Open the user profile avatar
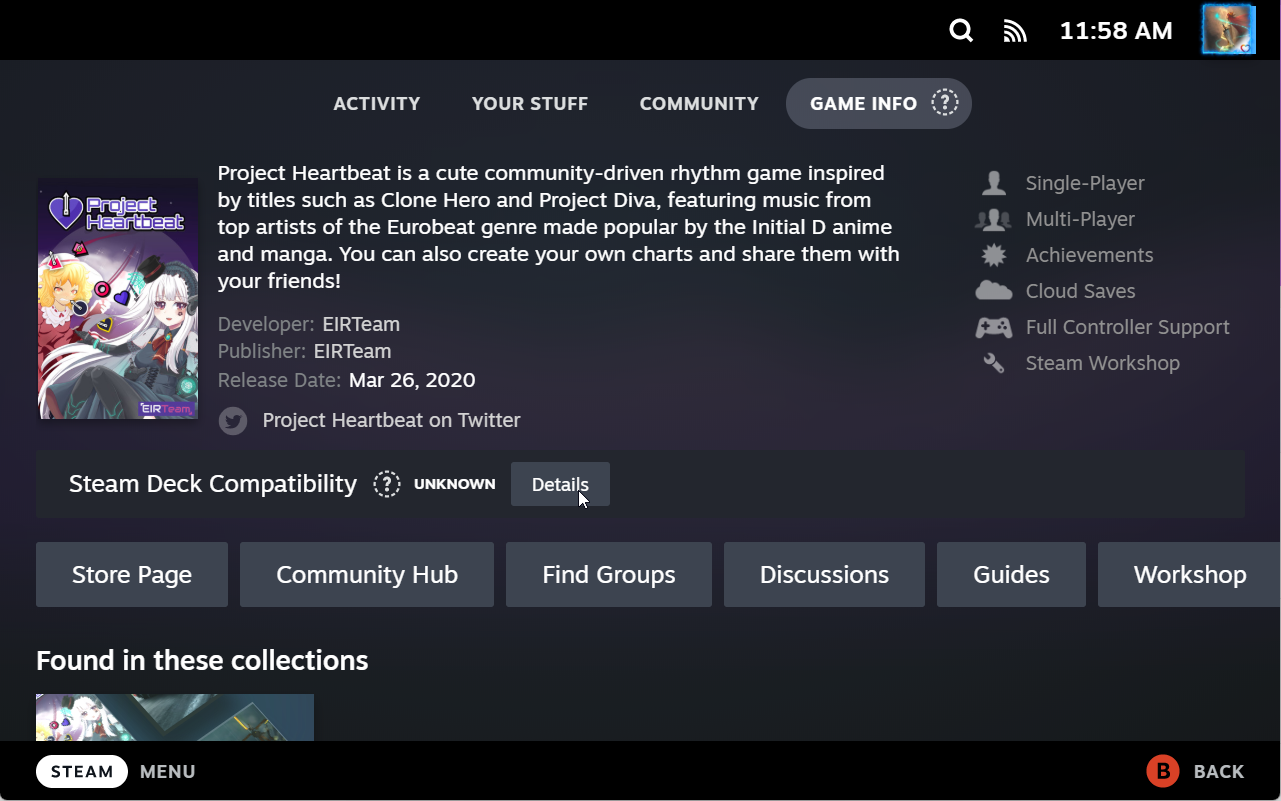Viewport: 1281px width, 801px height. coord(1228,29)
